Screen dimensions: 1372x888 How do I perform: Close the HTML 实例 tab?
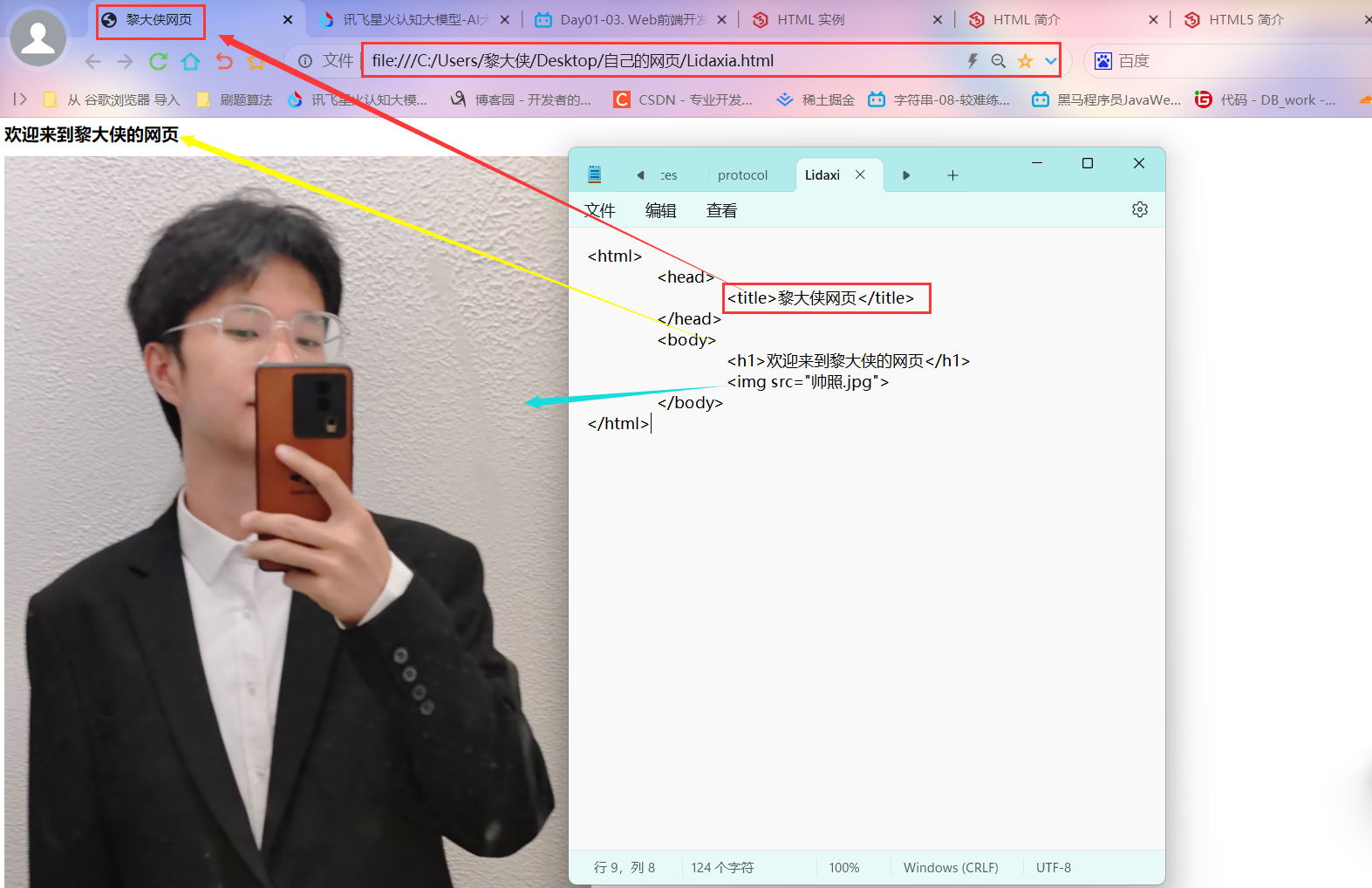(x=938, y=20)
